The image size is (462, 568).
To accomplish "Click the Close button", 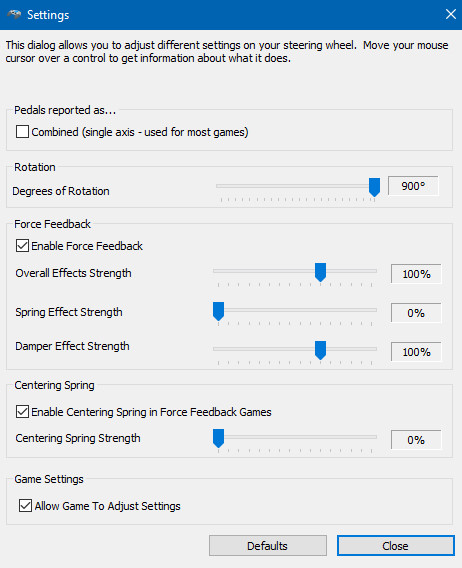I will point(396,546).
